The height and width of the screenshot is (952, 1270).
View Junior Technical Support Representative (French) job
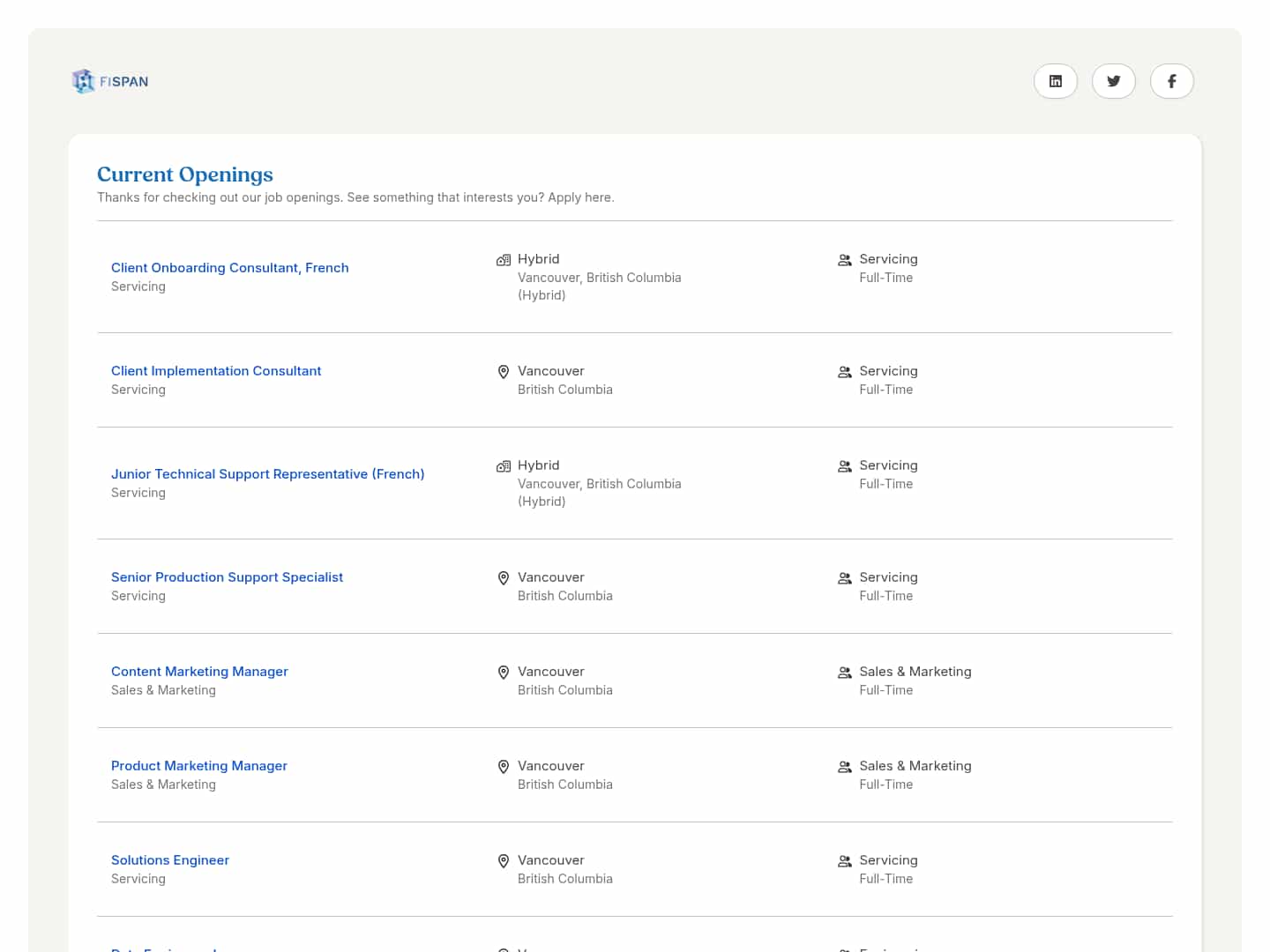pos(267,474)
